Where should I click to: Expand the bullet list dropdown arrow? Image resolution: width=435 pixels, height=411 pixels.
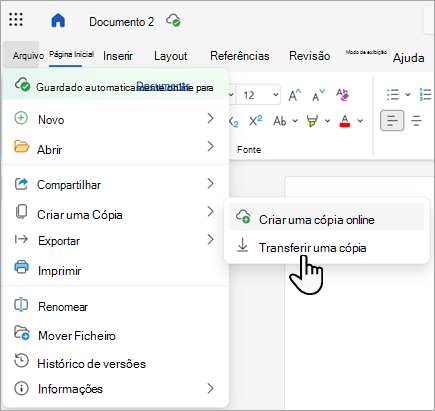click(x=407, y=95)
